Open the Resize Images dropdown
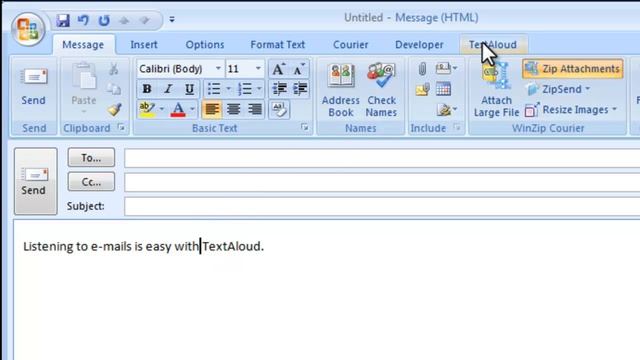The height and width of the screenshot is (360, 640). (571, 109)
